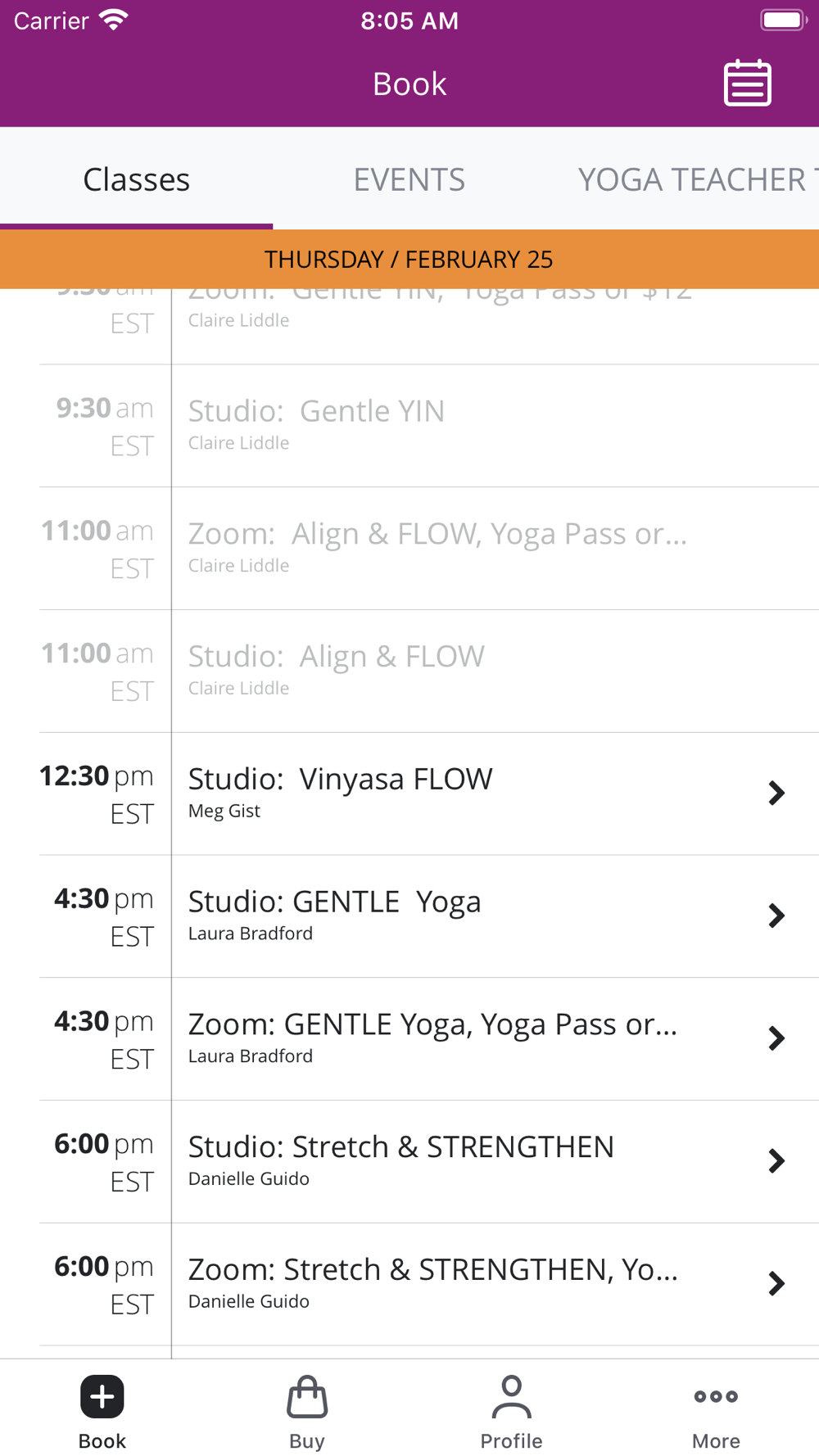Tap the Thursday February 25 date banner
The image size is (819, 1456).
tap(409, 259)
